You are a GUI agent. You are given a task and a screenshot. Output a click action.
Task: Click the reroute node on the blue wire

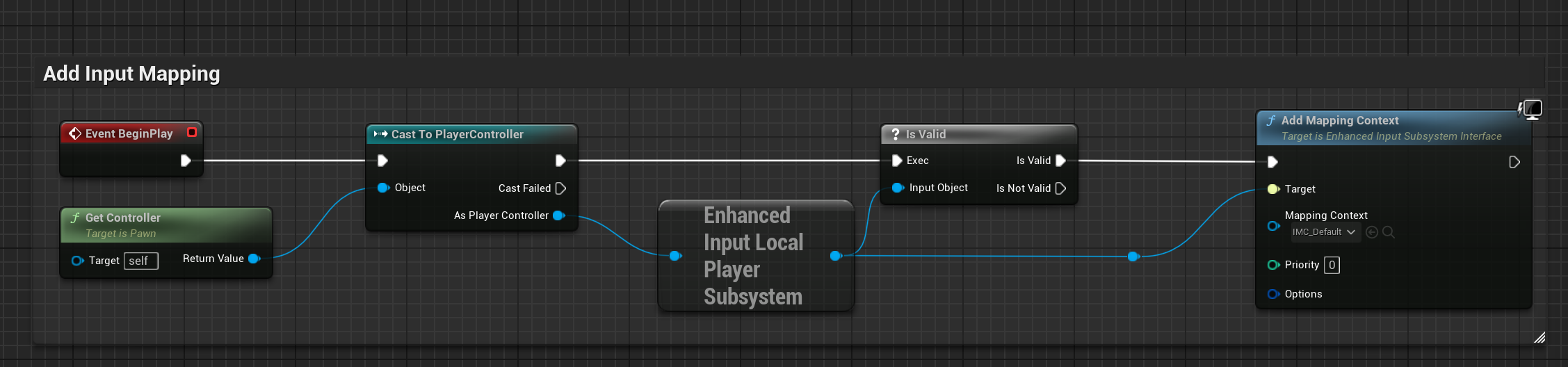click(1133, 256)
